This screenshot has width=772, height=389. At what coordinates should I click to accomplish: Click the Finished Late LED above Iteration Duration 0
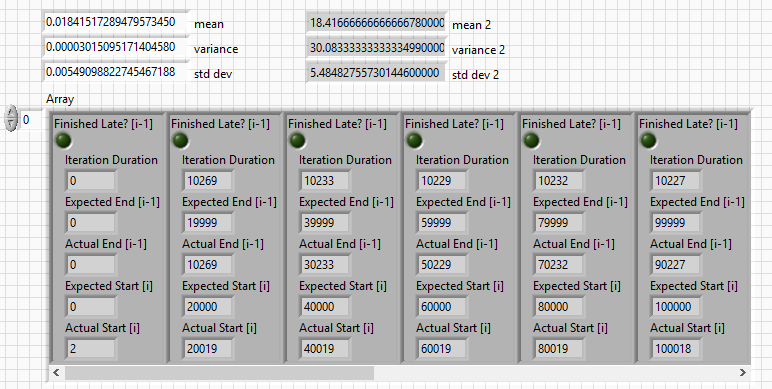click(63, 141)
